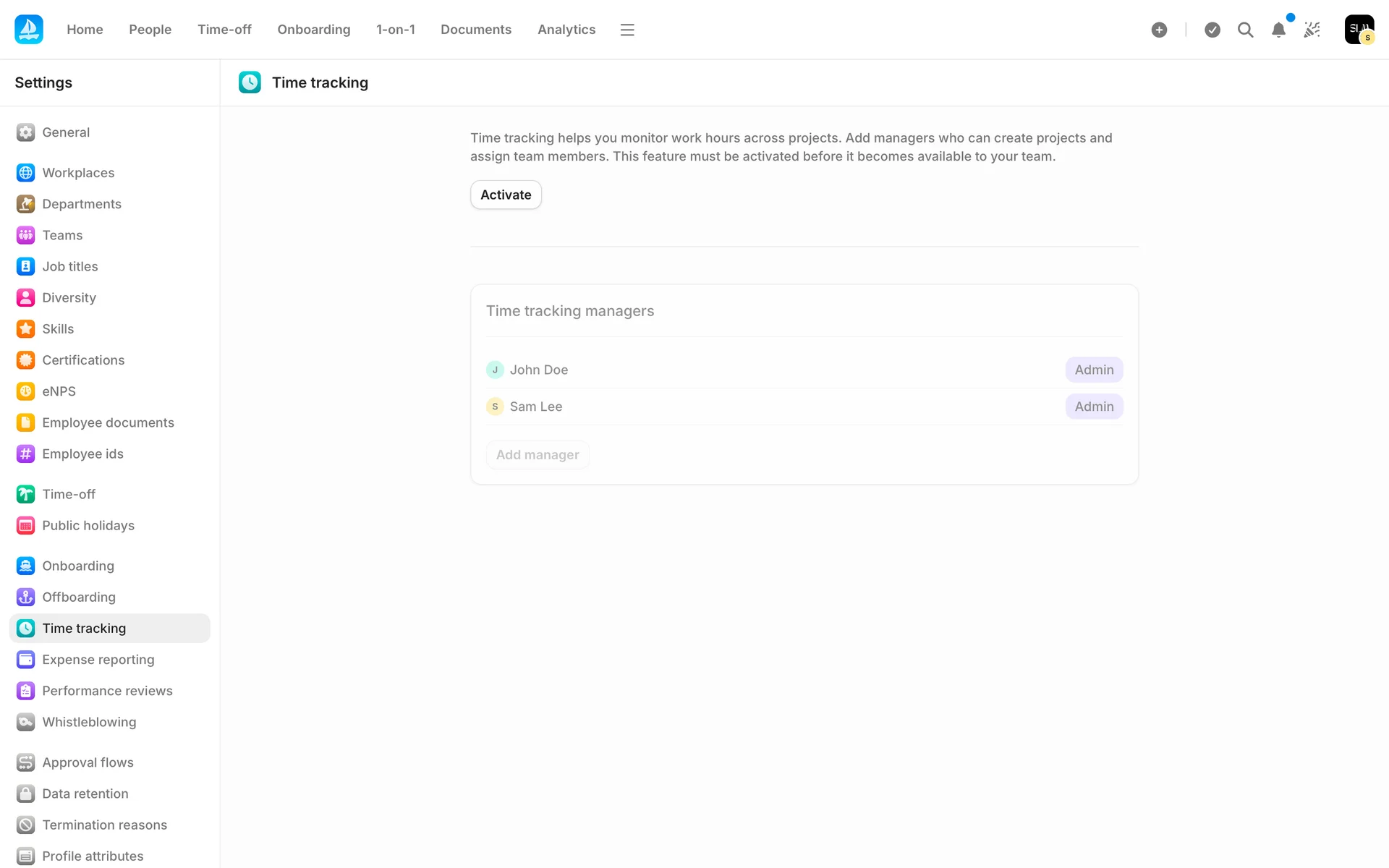Viewport: 1389px width, 868px height.
Task: Open Expense reporting settings
Action: tap(98, 660)
